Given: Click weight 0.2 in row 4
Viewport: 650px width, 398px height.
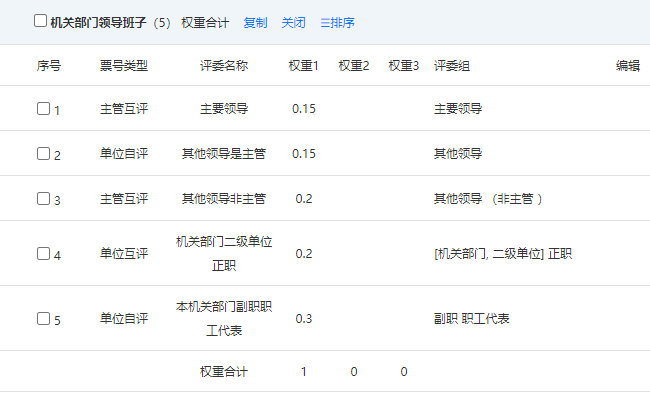Looking at the screenshot, I should pyautogui.click(x=304, y=253).
